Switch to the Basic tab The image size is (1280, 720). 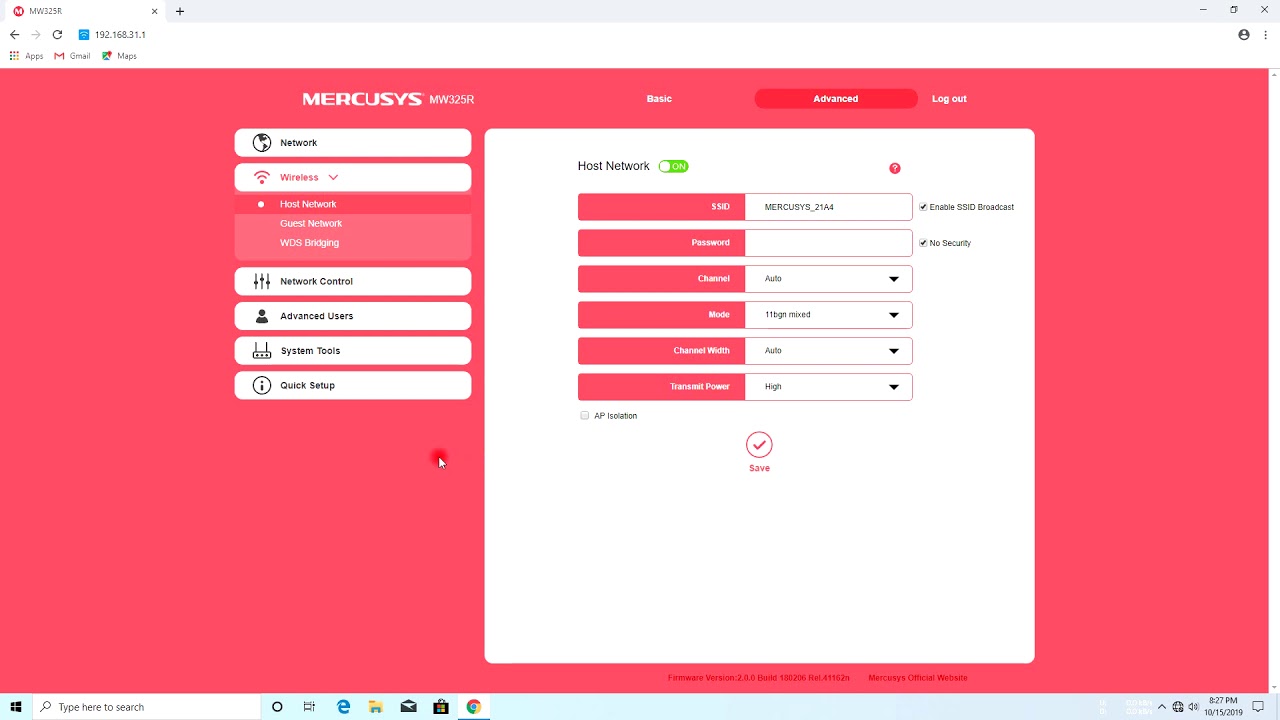(659, 99)
